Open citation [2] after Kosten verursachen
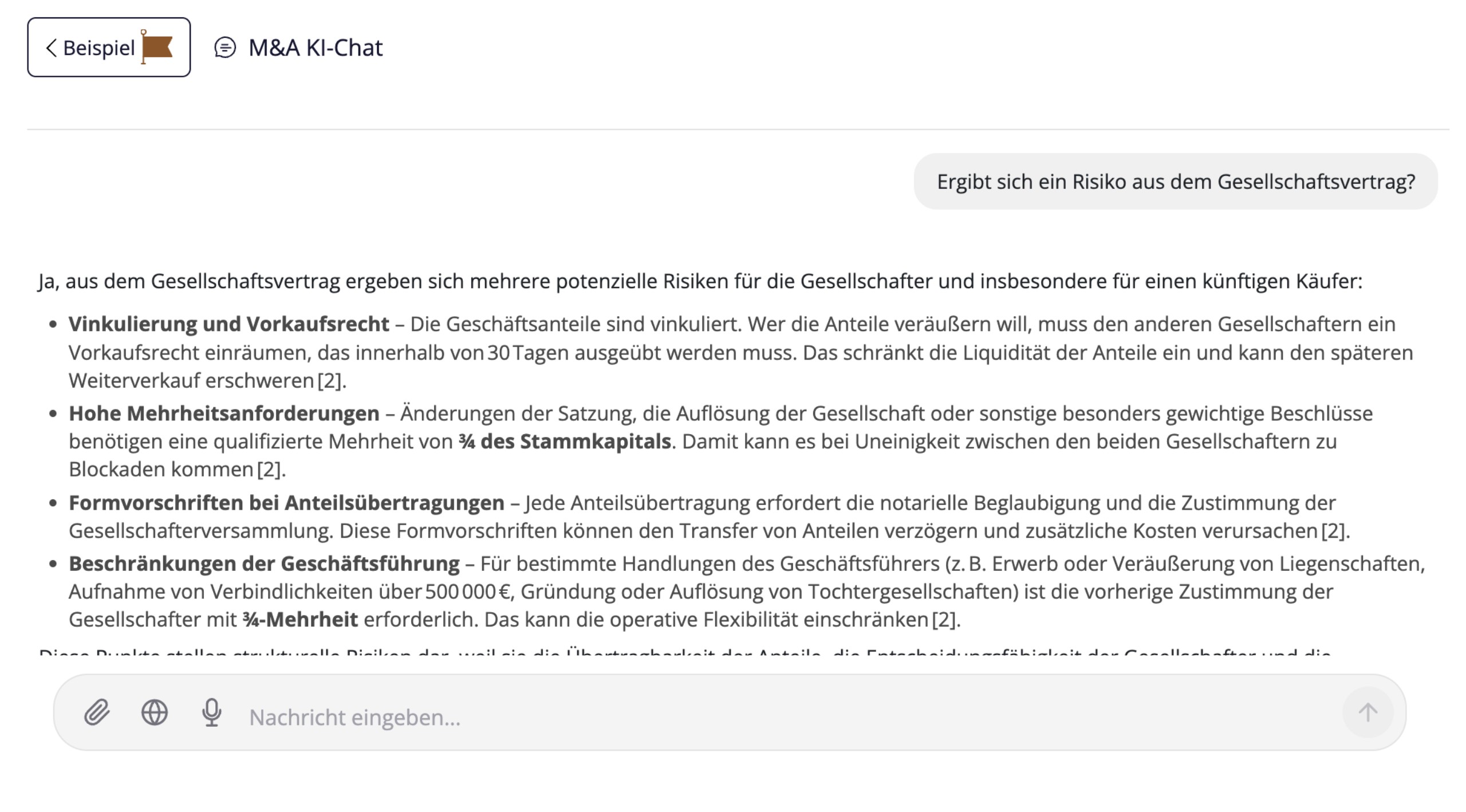Image resolution: width=1466 pixels, height=812 pixels. (x=1334, y=531)
